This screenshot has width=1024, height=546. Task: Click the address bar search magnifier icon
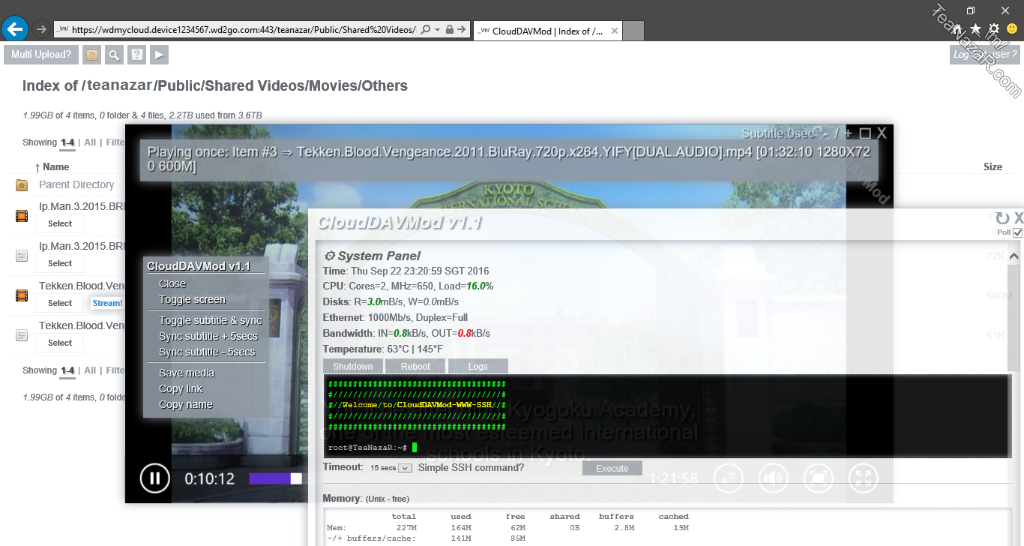[426, 29]
